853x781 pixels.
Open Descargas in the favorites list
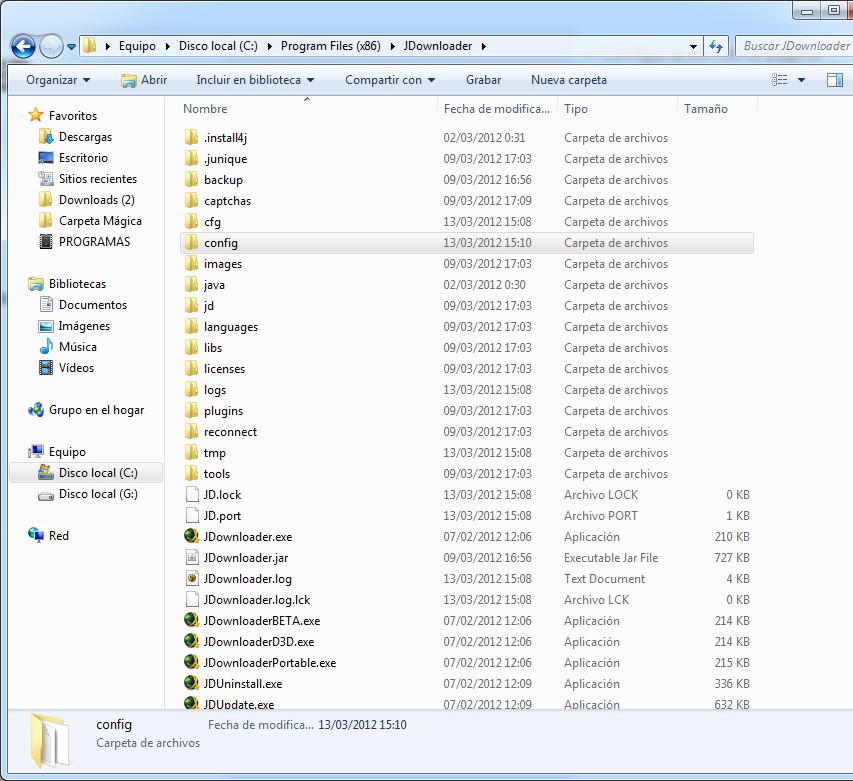(85, 137)
